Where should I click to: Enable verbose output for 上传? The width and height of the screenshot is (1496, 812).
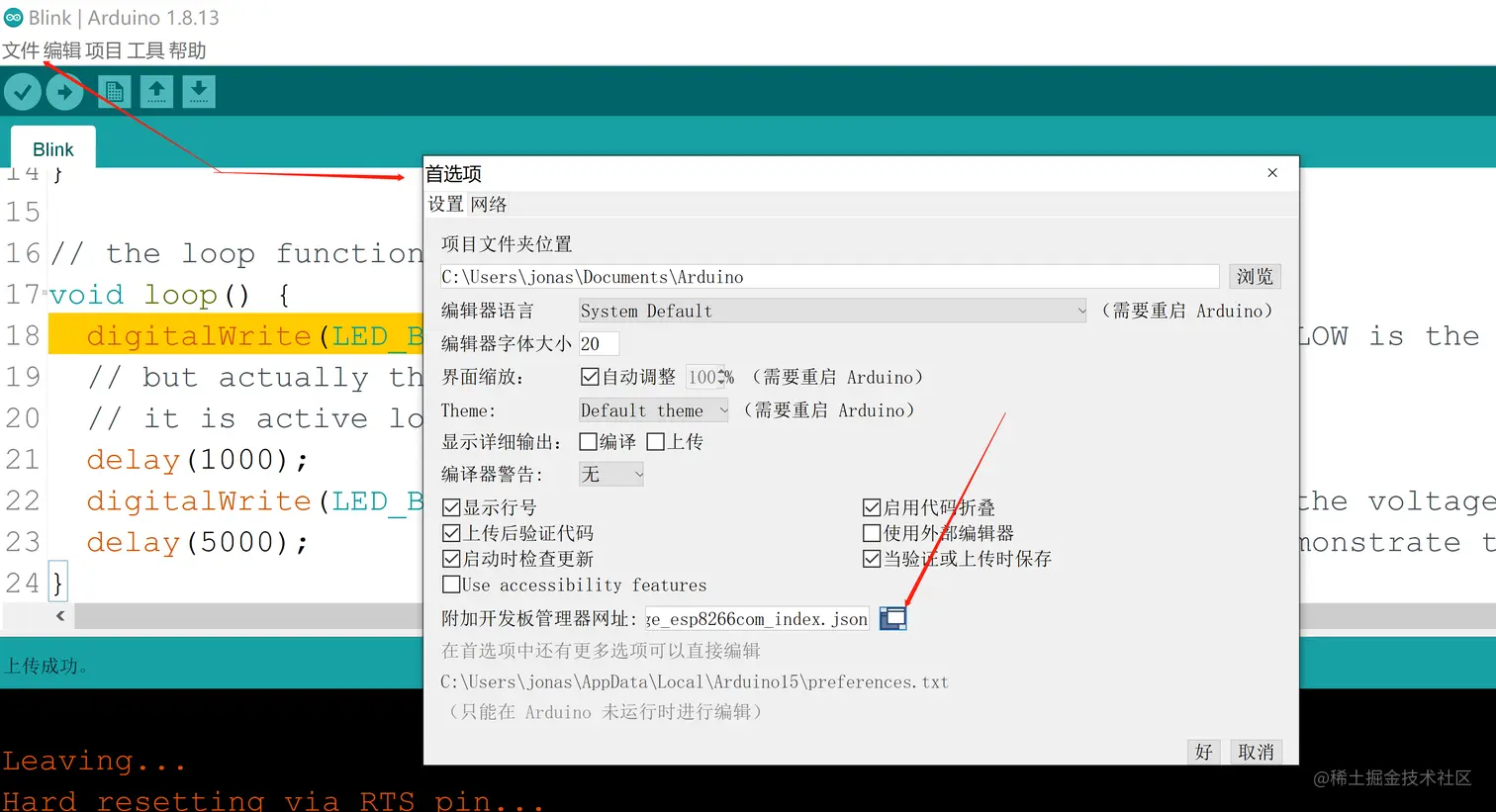[x=655, y=441]
